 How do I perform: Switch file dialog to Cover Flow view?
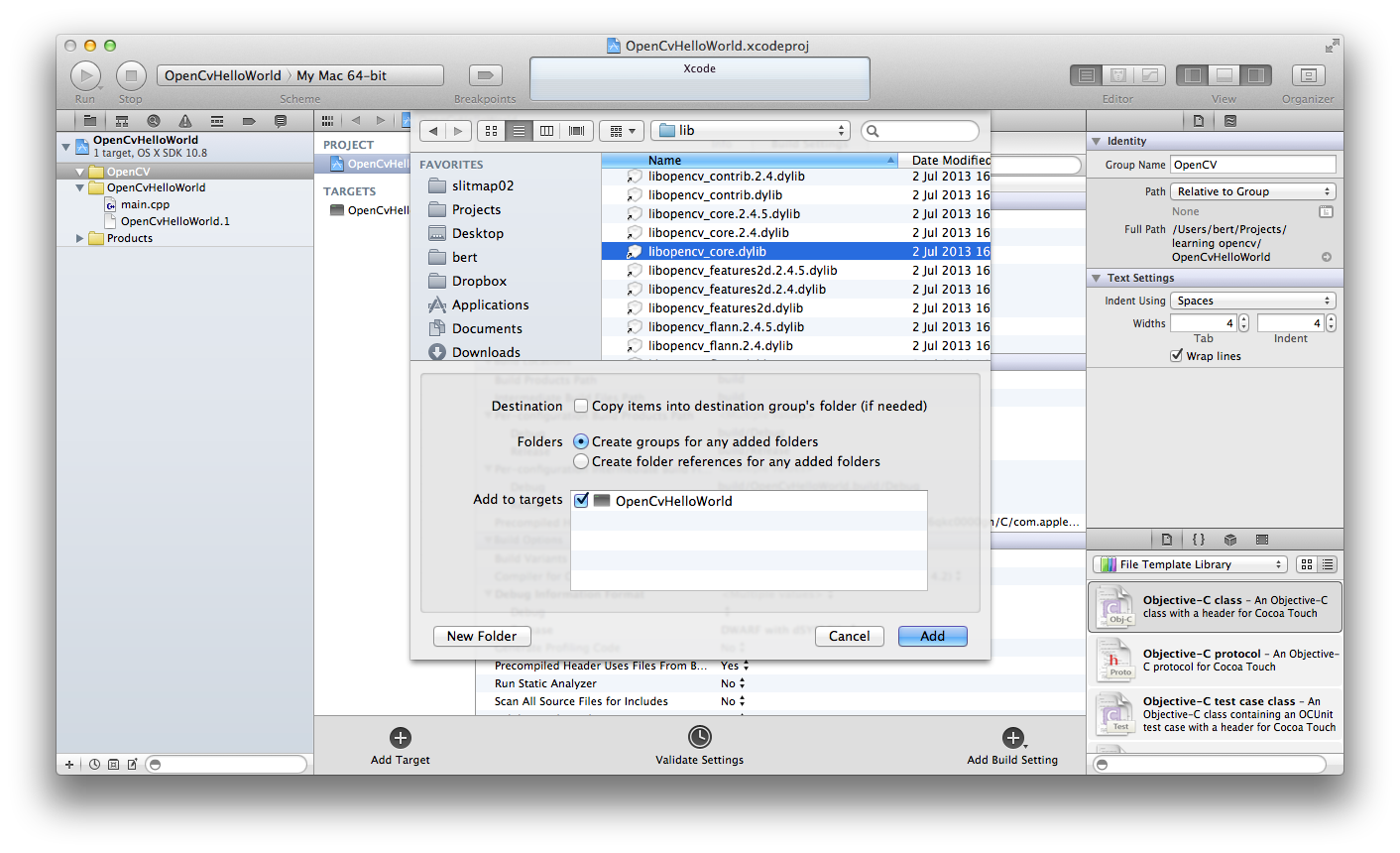tap(576, 131)
